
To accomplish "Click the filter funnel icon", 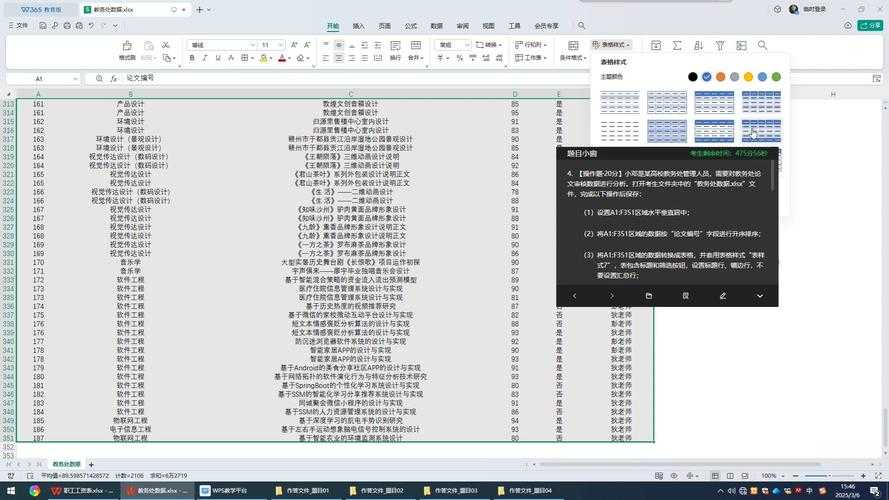I will click(719, 46).
